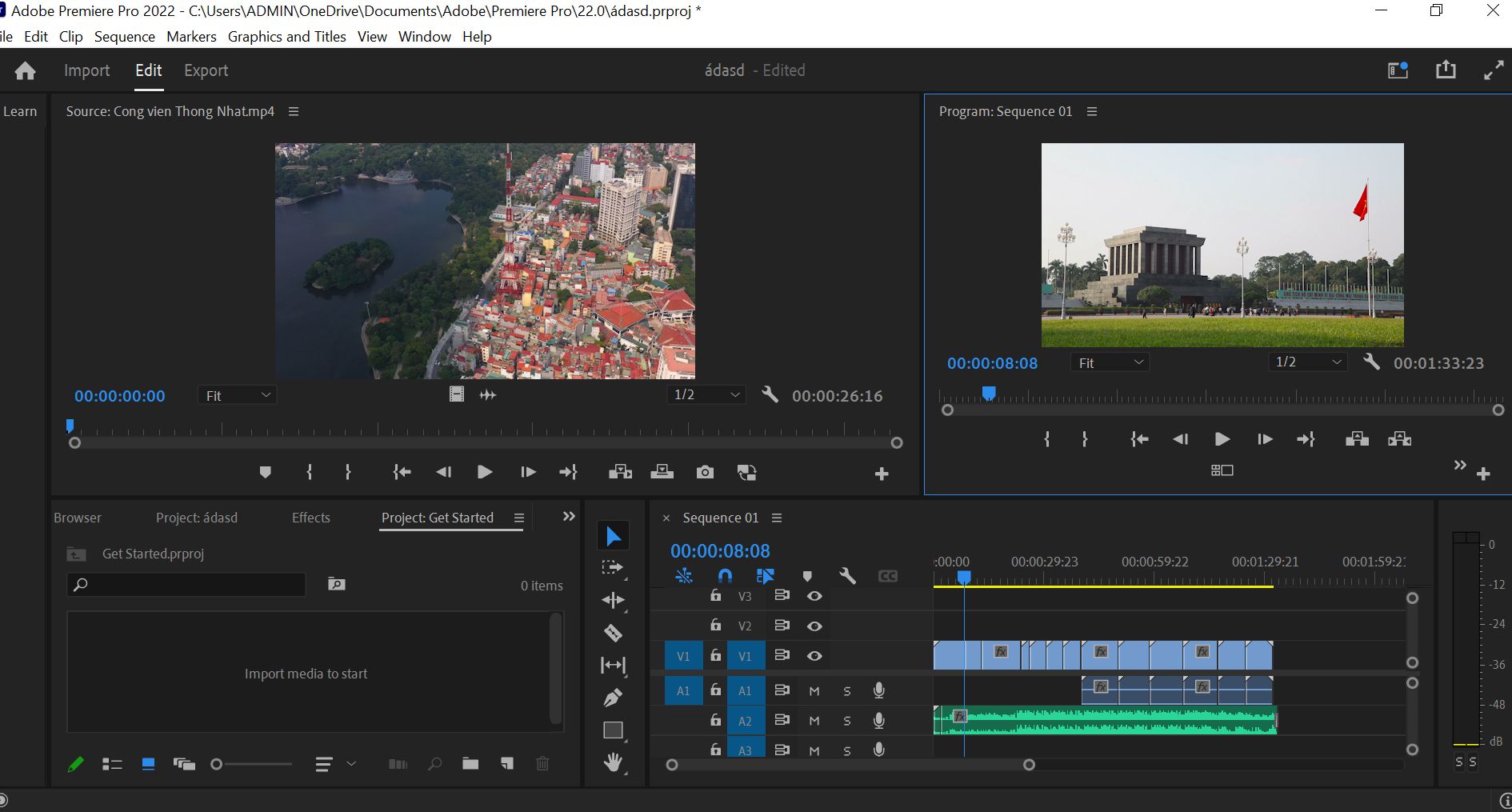1512x812 pixels.
Task: Click Overwrite button in Source monitor
Action: 662,472
